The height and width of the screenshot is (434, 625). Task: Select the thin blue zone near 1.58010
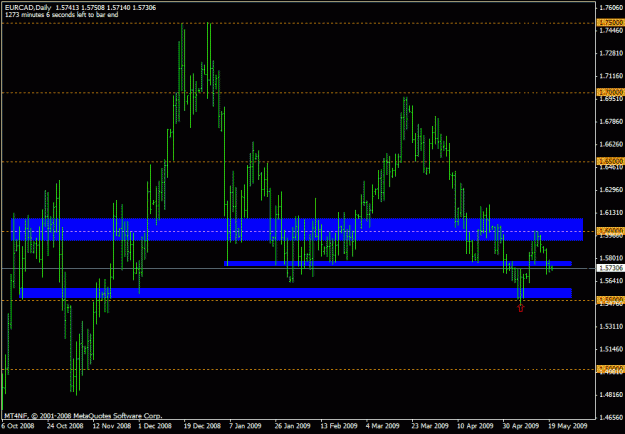click(x=398, y=263)
